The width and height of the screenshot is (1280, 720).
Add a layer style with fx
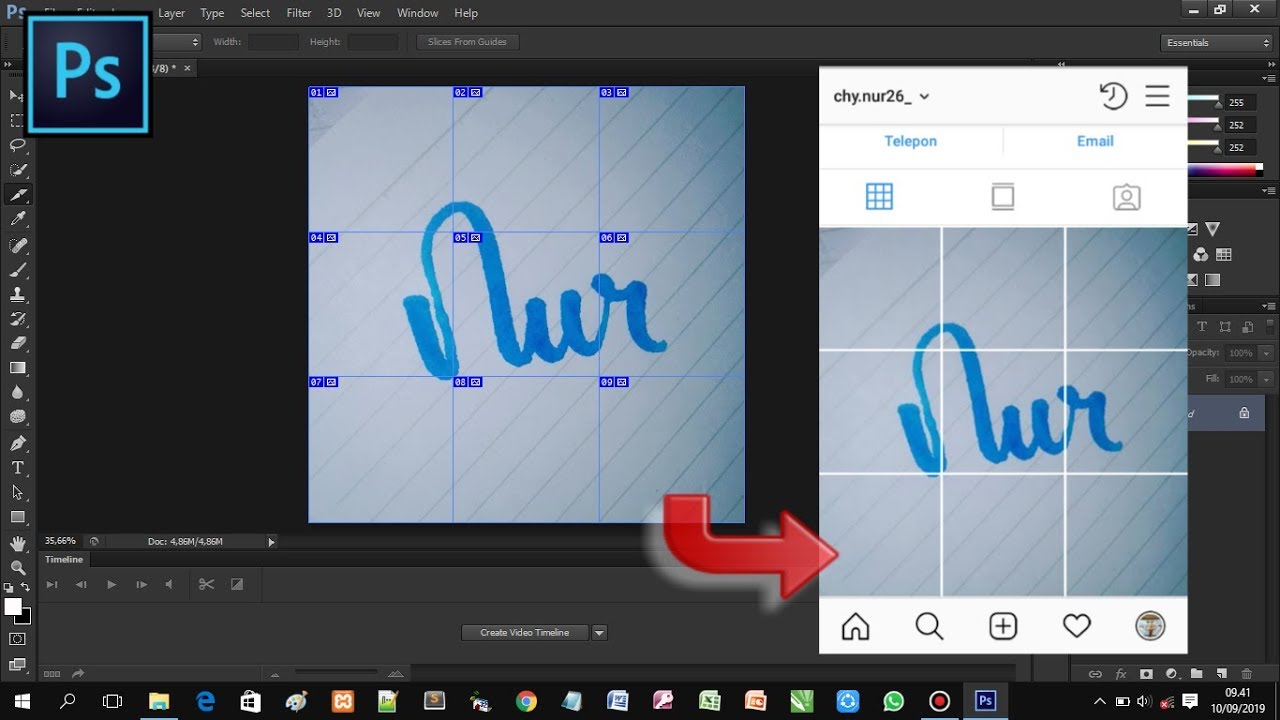click(1121, 674)
